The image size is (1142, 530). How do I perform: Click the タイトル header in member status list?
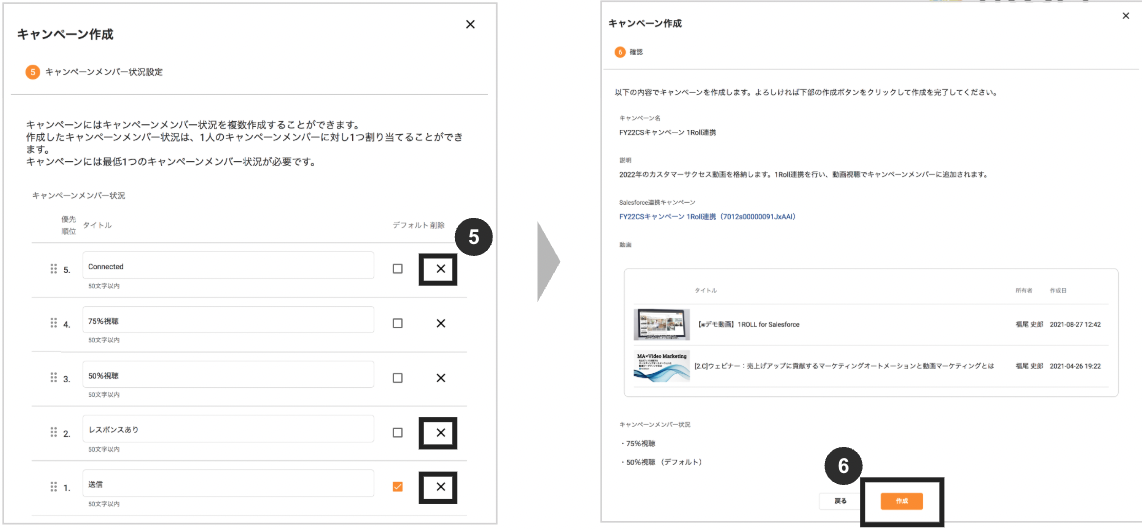click(x=97, y=226)
